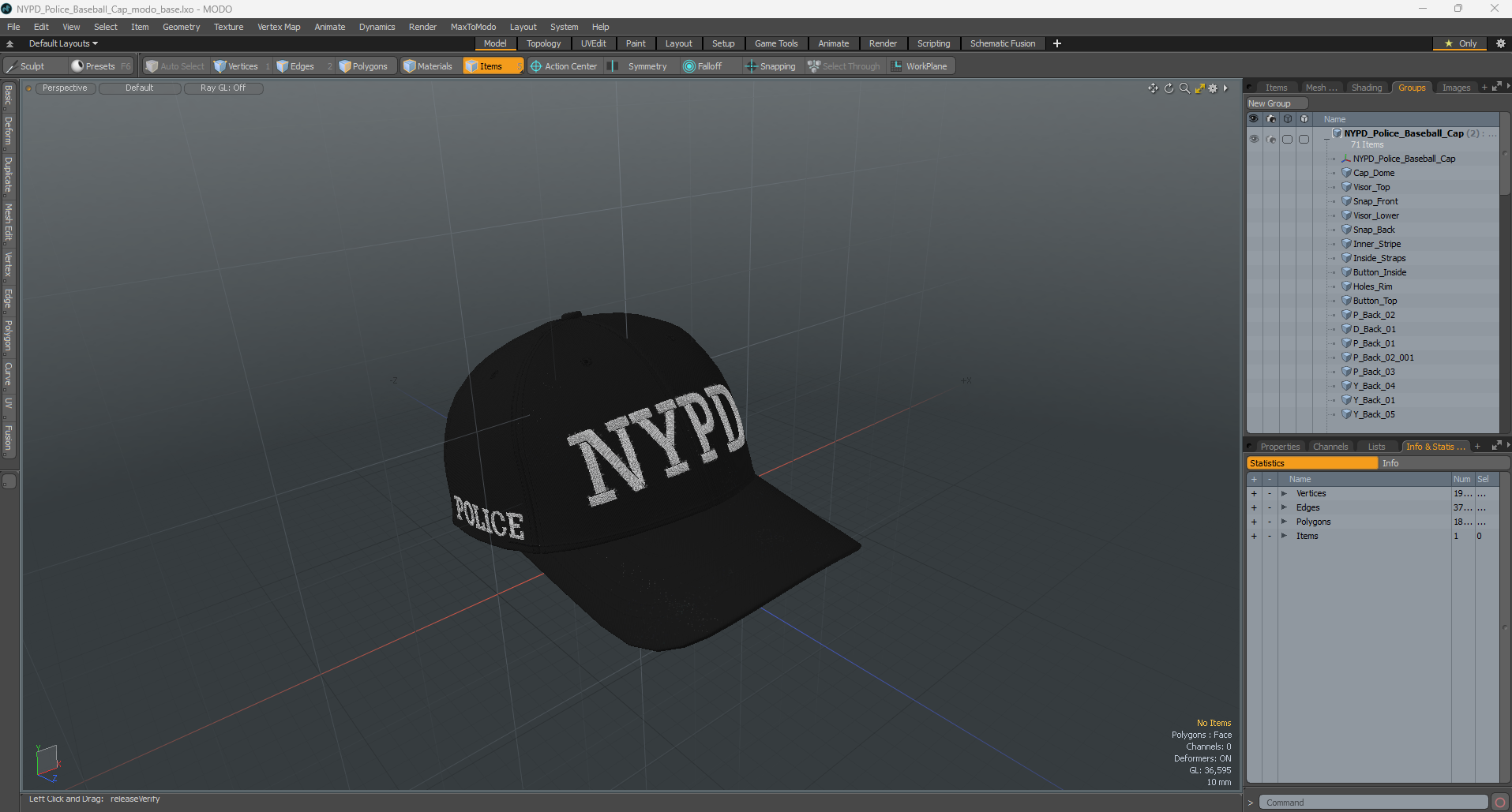Click the New Group button
Screen dimensions: 1512x812
(1276, 103)
